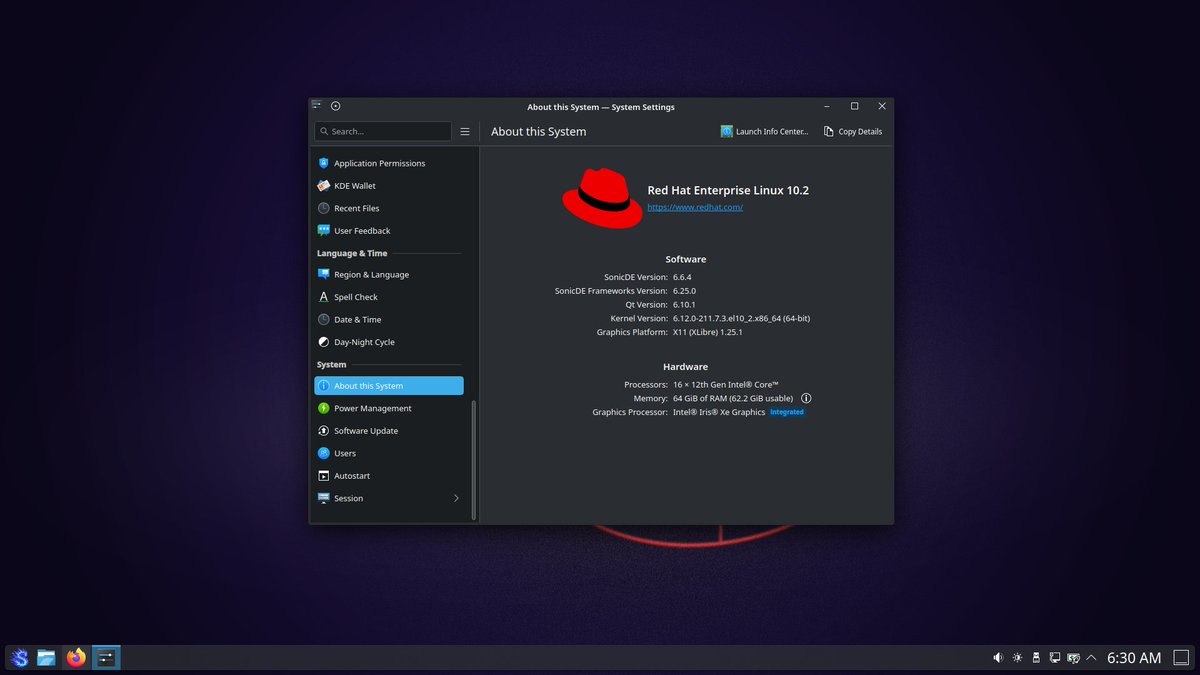The image size is (1200, 675).
Task: Open Autostart settings
Action: pyautogui.click(x=388, y=476)
